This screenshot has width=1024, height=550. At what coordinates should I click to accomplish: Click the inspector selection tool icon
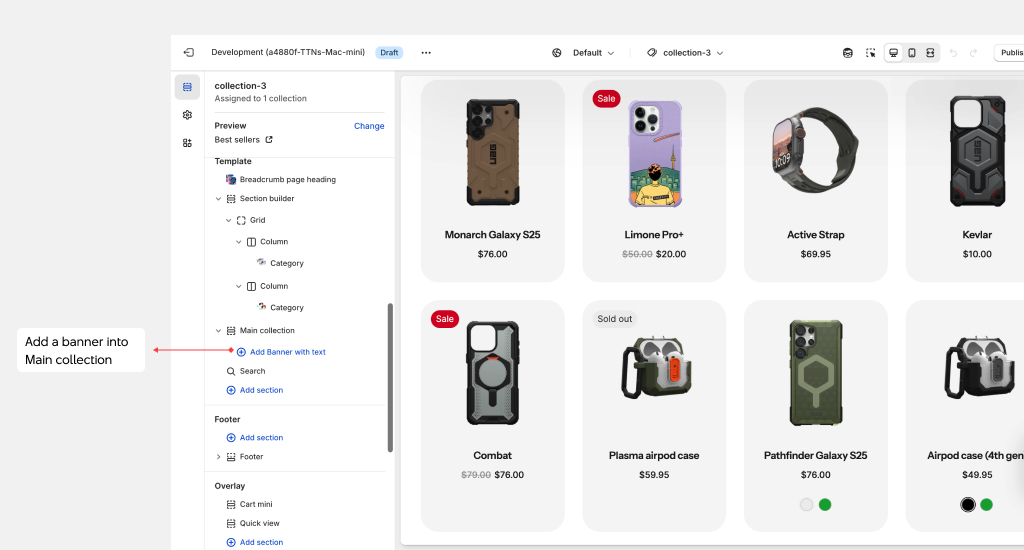coord(870,53)
